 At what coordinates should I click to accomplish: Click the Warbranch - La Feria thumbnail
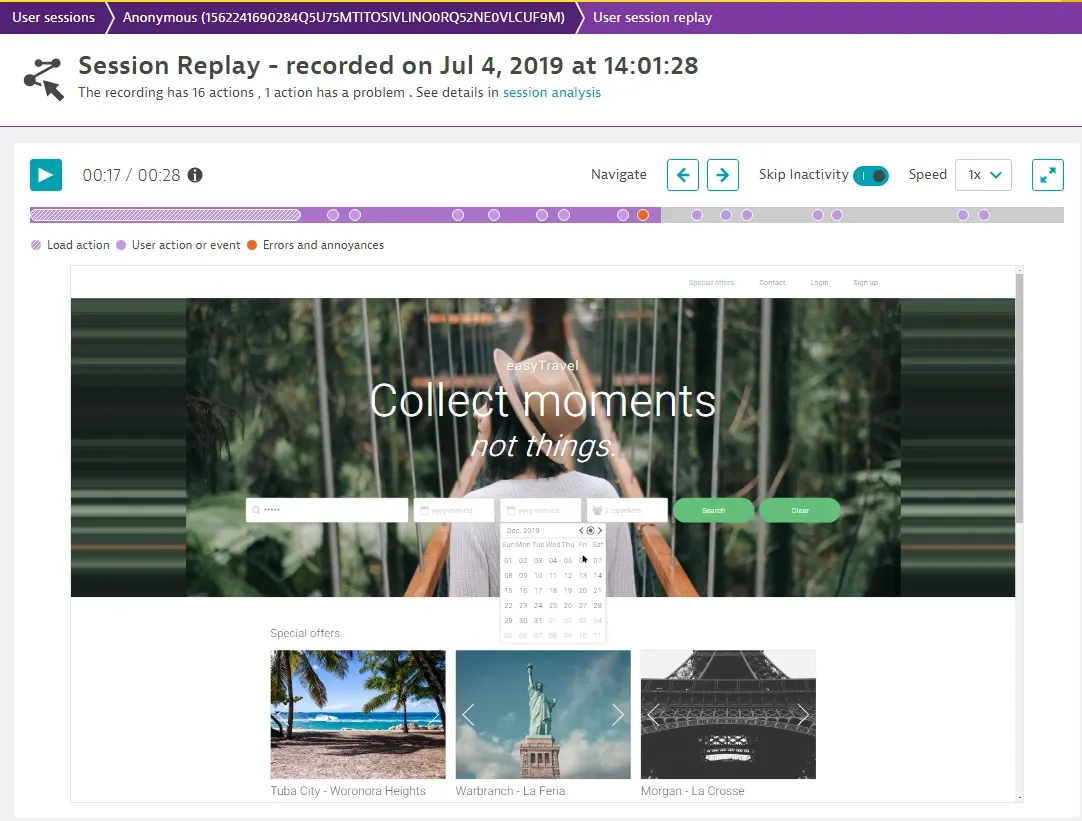543,714
